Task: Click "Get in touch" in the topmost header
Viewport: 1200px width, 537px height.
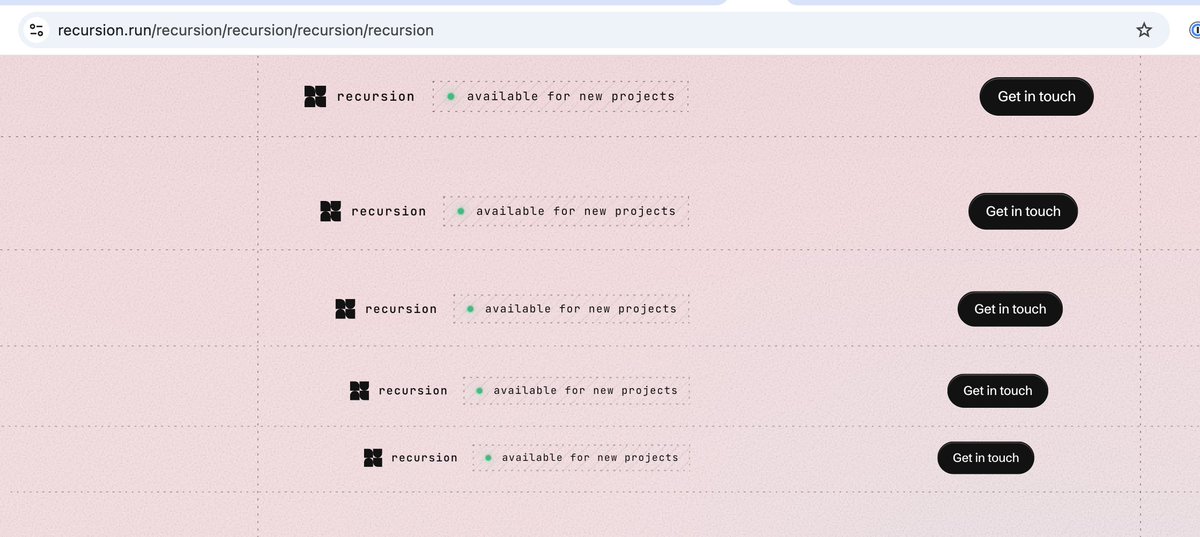Action: click(x=1037, y=96)
